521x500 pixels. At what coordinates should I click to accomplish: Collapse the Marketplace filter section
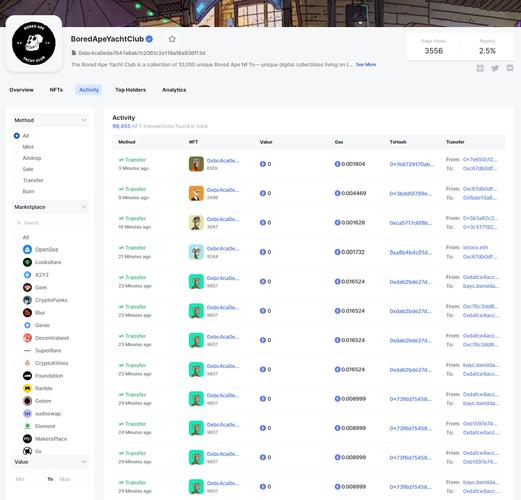click(x=50, y=207)
